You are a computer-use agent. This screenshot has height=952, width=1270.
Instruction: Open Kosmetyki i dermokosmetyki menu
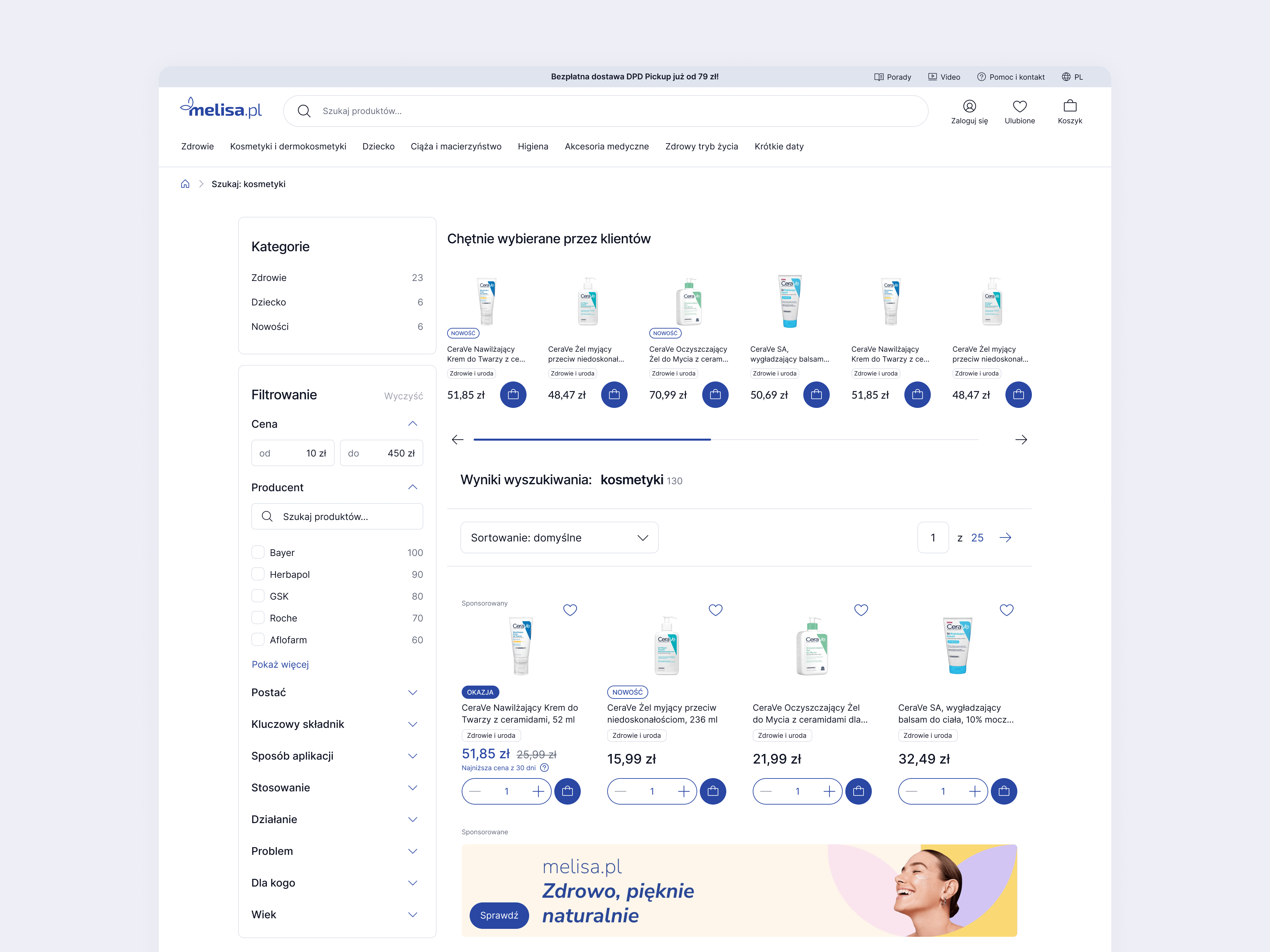288,146
